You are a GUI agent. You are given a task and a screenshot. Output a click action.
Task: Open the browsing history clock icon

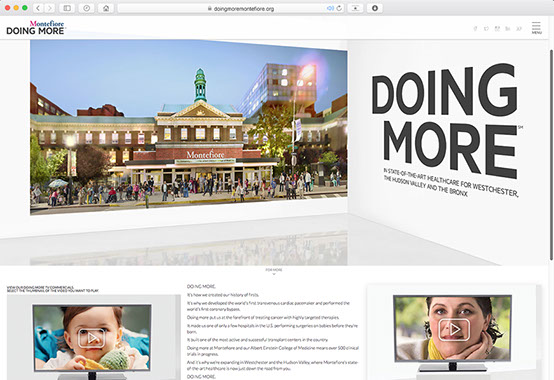pos(87,8)
